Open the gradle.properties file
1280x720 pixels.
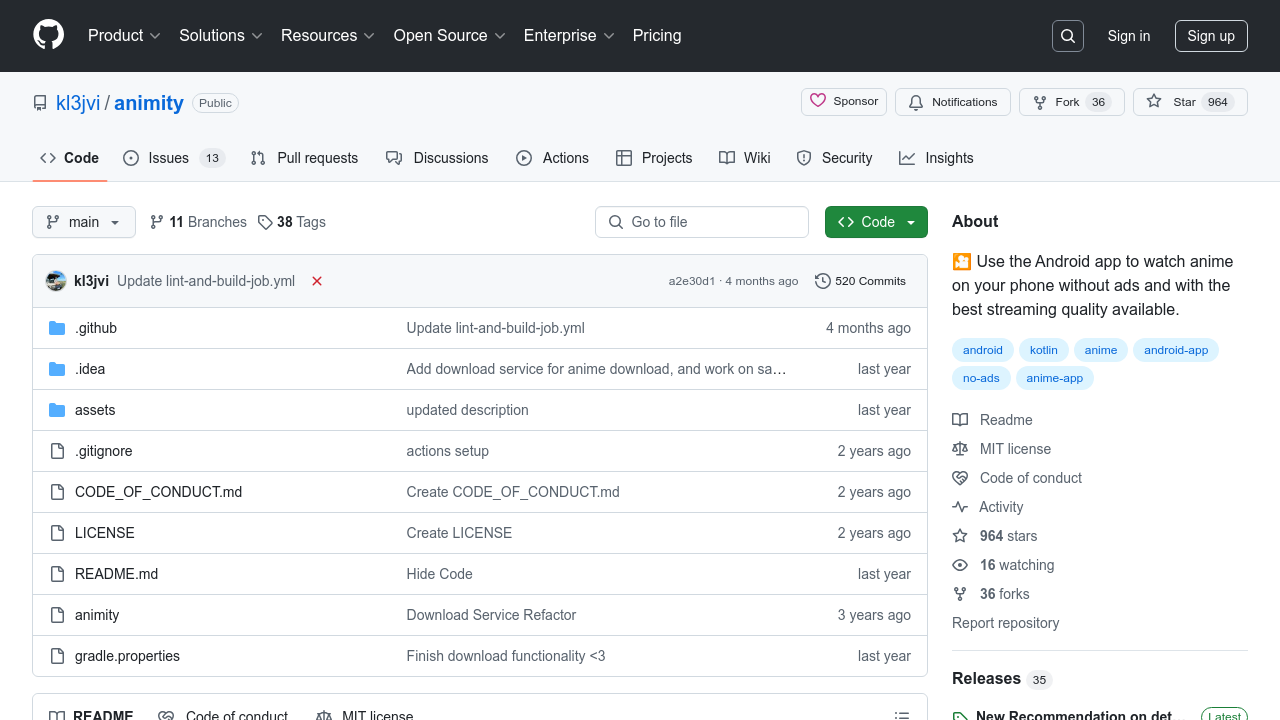pyautogui.click(x=127, y=656)
